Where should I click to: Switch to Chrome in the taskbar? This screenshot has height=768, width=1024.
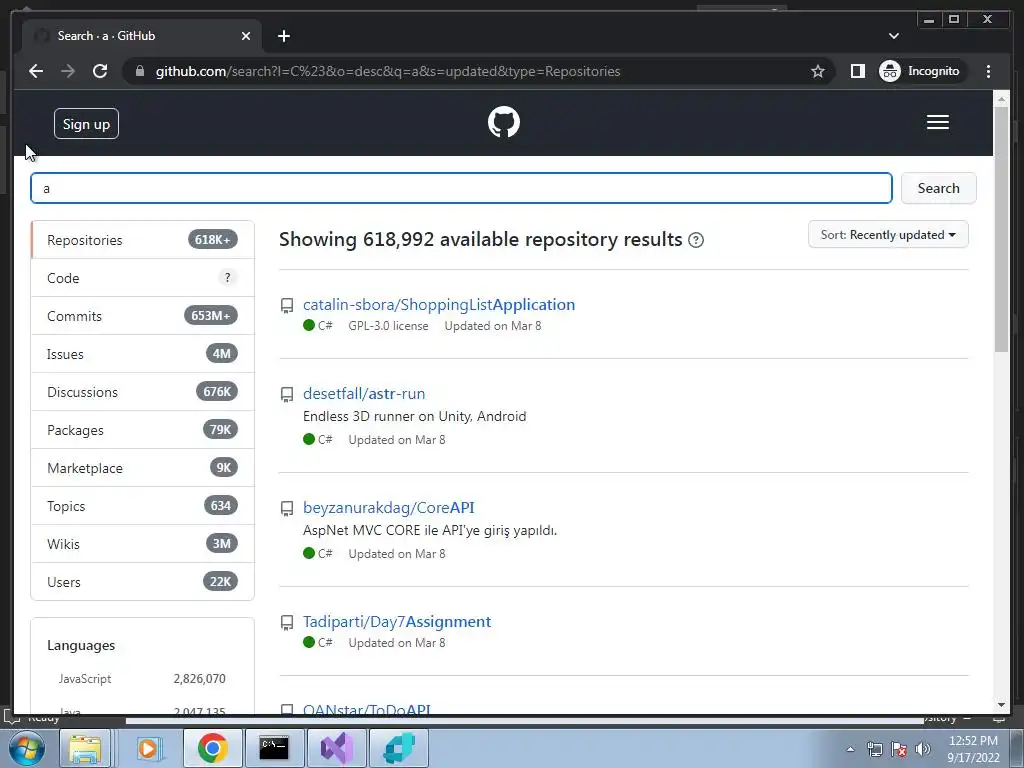pyautogui.click(x=212, y=748)
